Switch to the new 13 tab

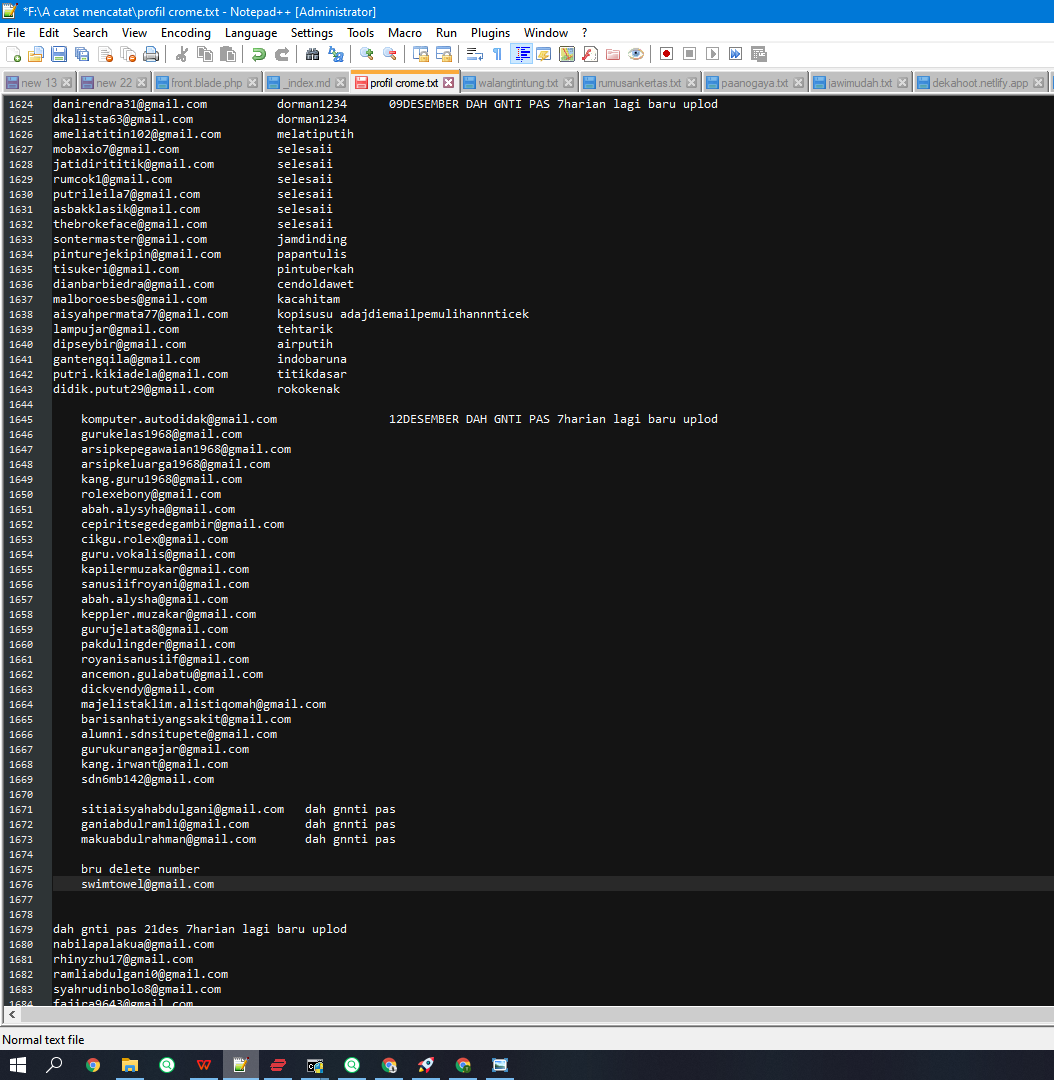click(x=39, y=83)
